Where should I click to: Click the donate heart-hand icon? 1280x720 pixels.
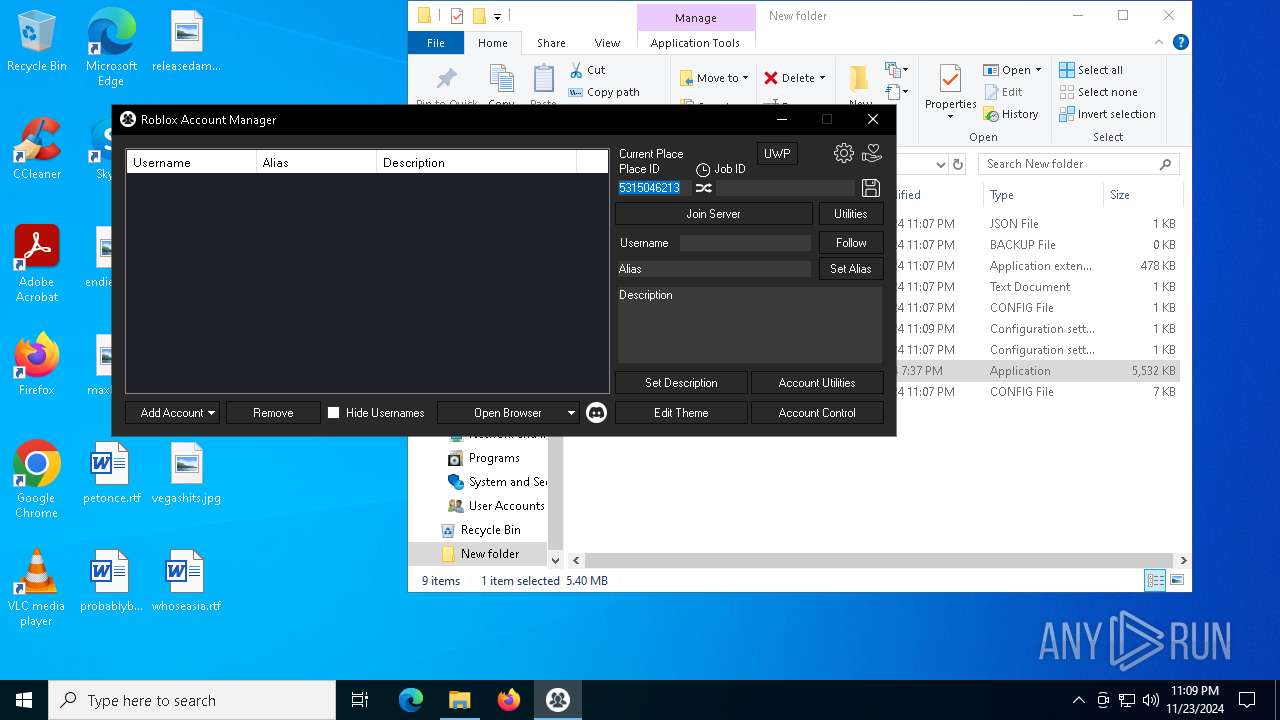click(872, 153)
